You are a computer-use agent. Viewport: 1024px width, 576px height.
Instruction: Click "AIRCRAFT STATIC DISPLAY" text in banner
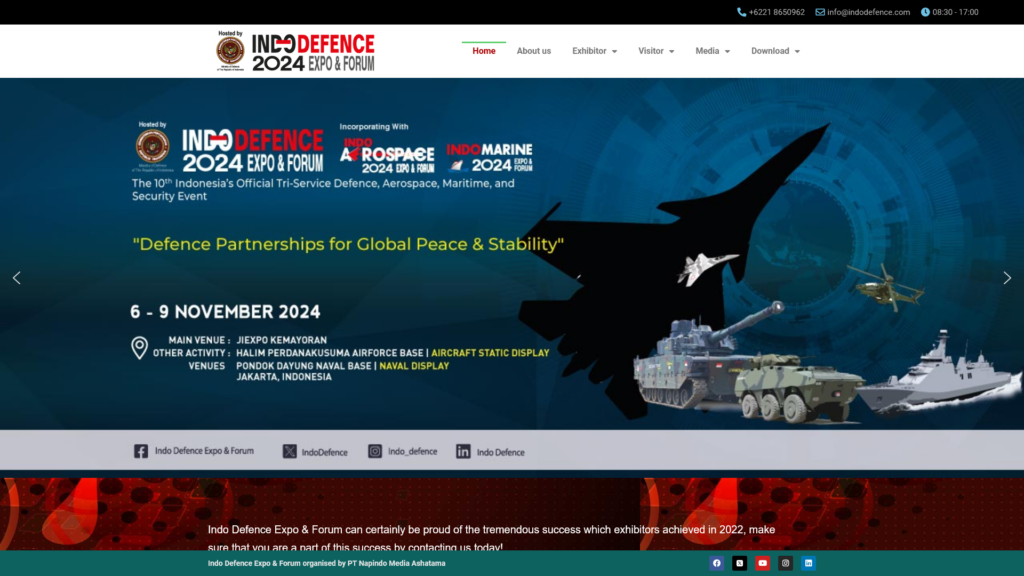coord(490,353)
